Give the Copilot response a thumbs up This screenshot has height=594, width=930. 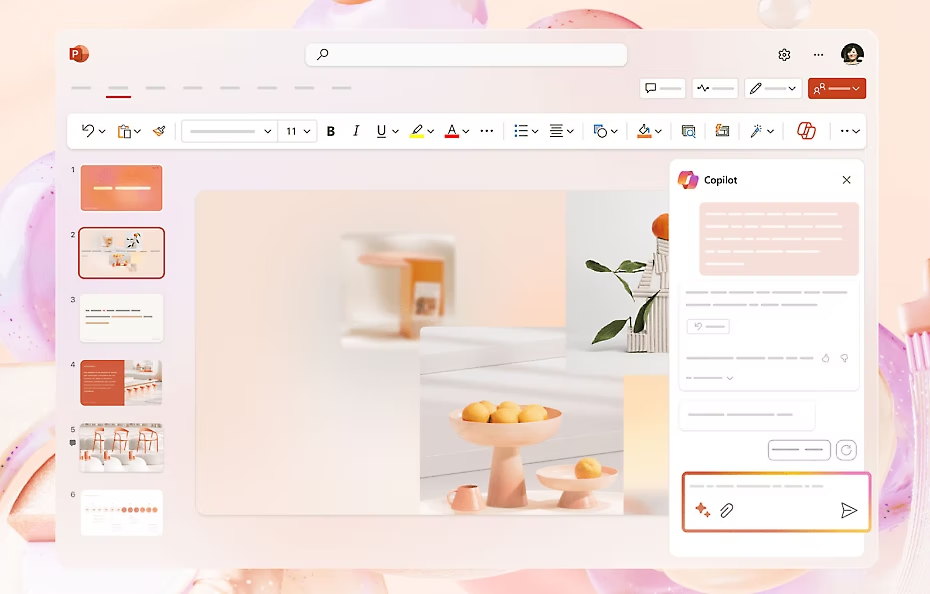coord(825,358)
